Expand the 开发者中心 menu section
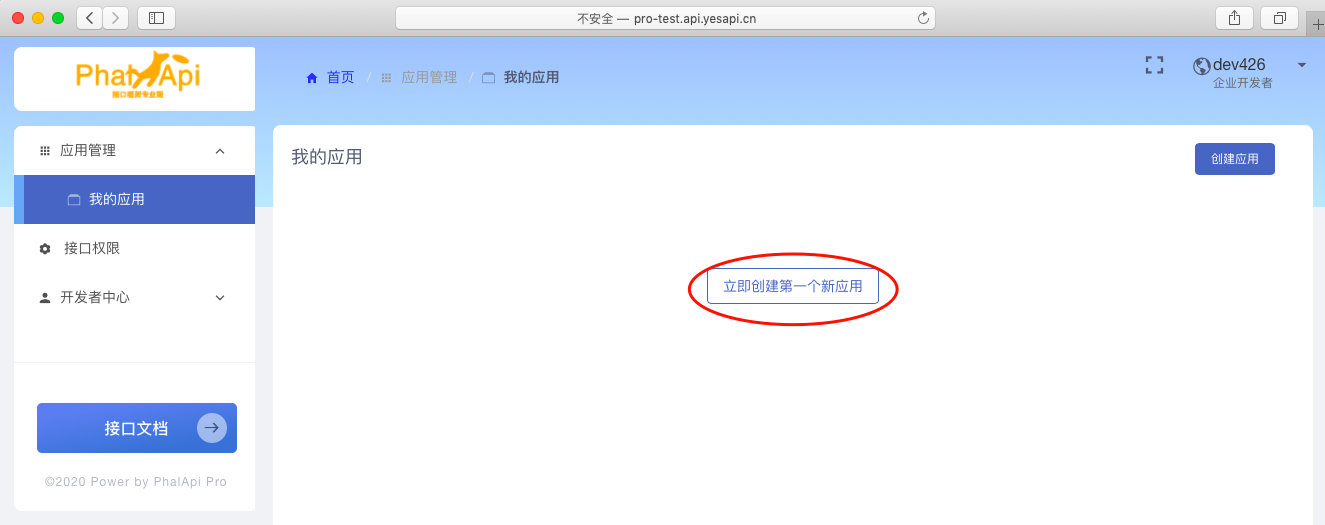The image size is (1325, 525). 220,298
